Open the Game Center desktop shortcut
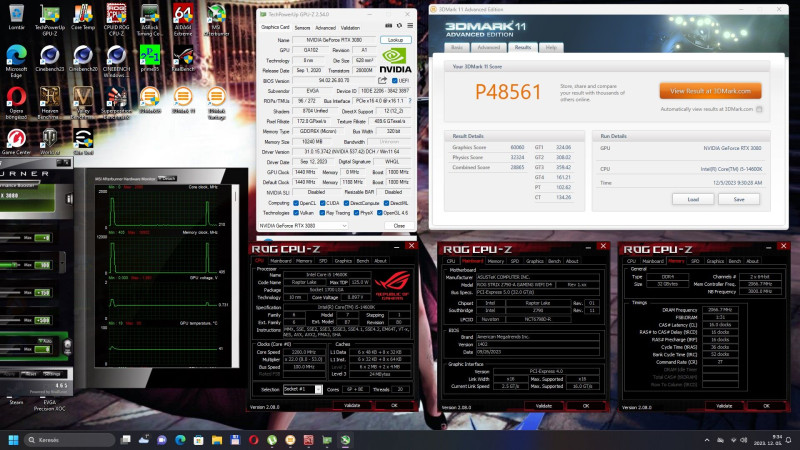The image size is (800, 450). tap(16, 142)
